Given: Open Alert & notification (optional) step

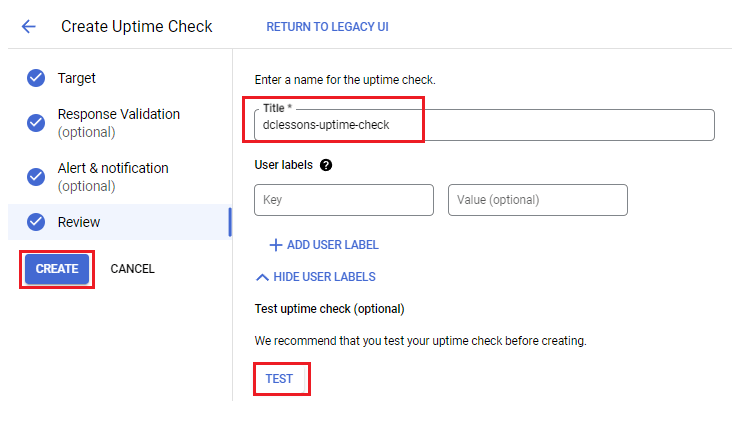Looking at the screenshot, I should pyautogui.click(x=120, y=177).
